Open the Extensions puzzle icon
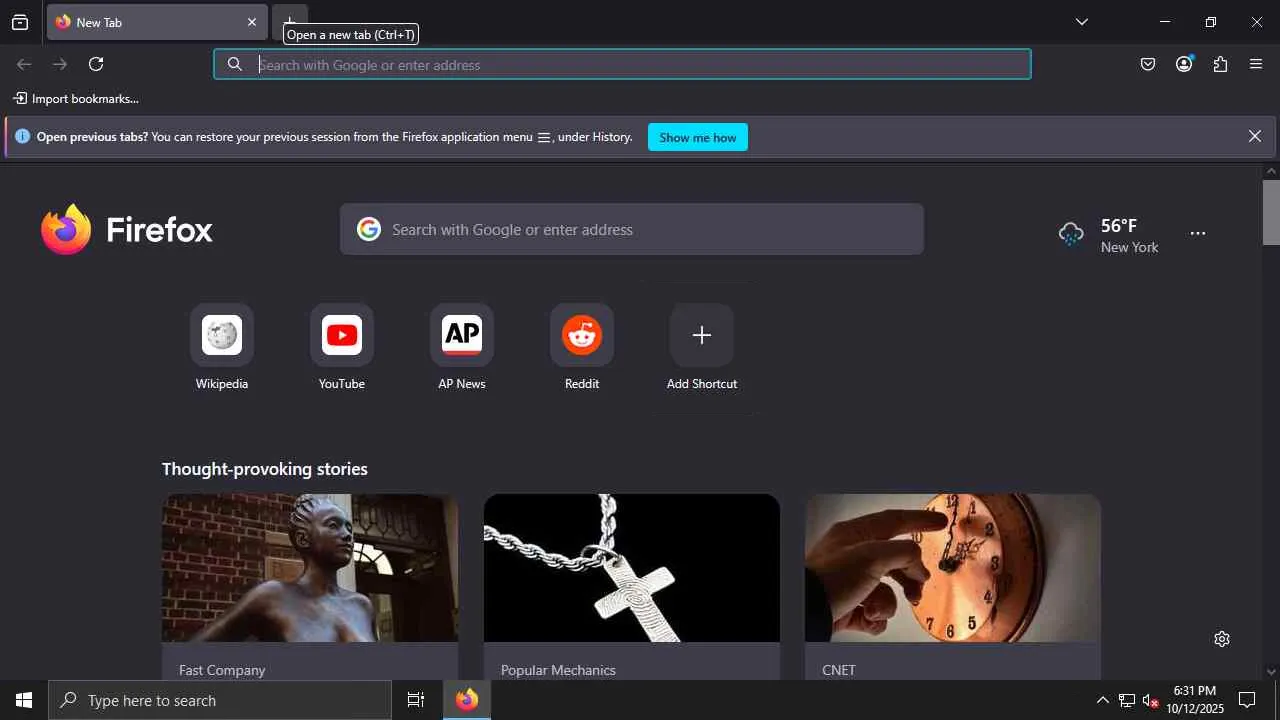 (1220, 64)
